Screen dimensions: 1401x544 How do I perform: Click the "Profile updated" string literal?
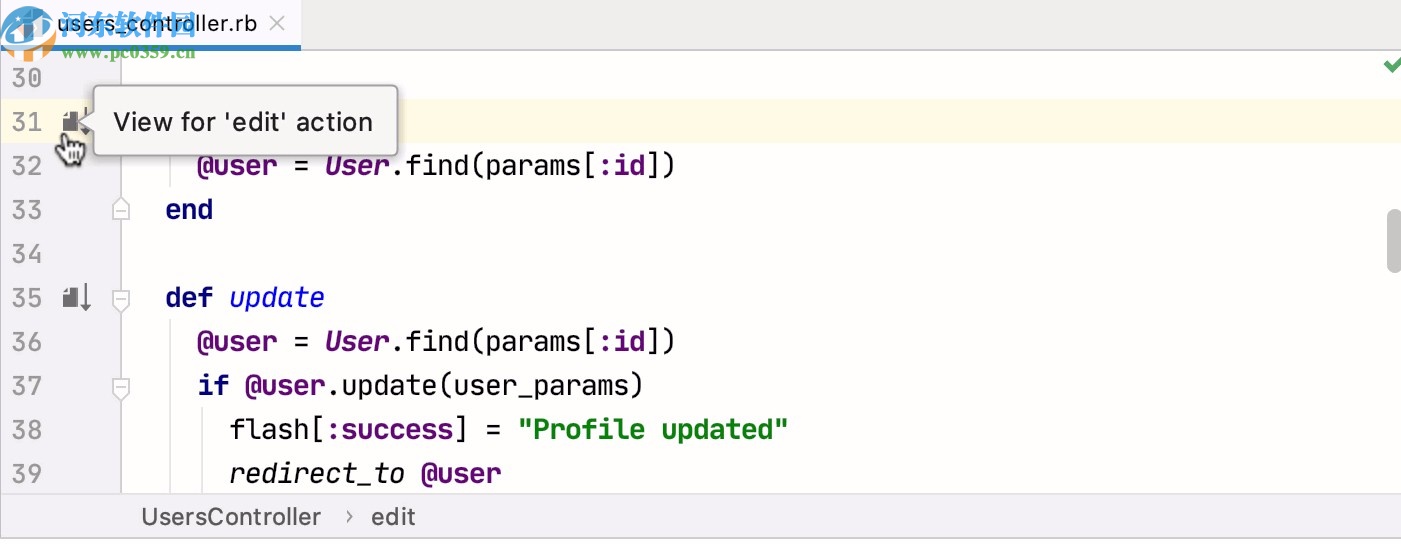pos(653,430)
